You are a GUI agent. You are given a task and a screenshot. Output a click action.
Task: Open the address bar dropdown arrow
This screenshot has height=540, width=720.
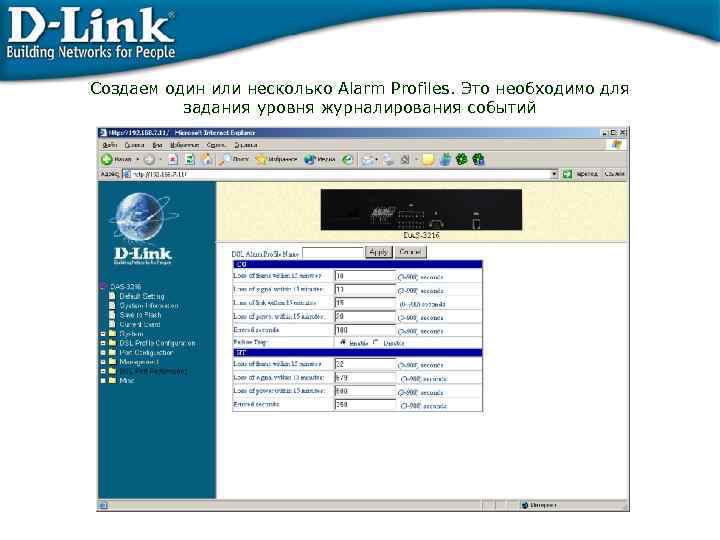coord(554,174)
